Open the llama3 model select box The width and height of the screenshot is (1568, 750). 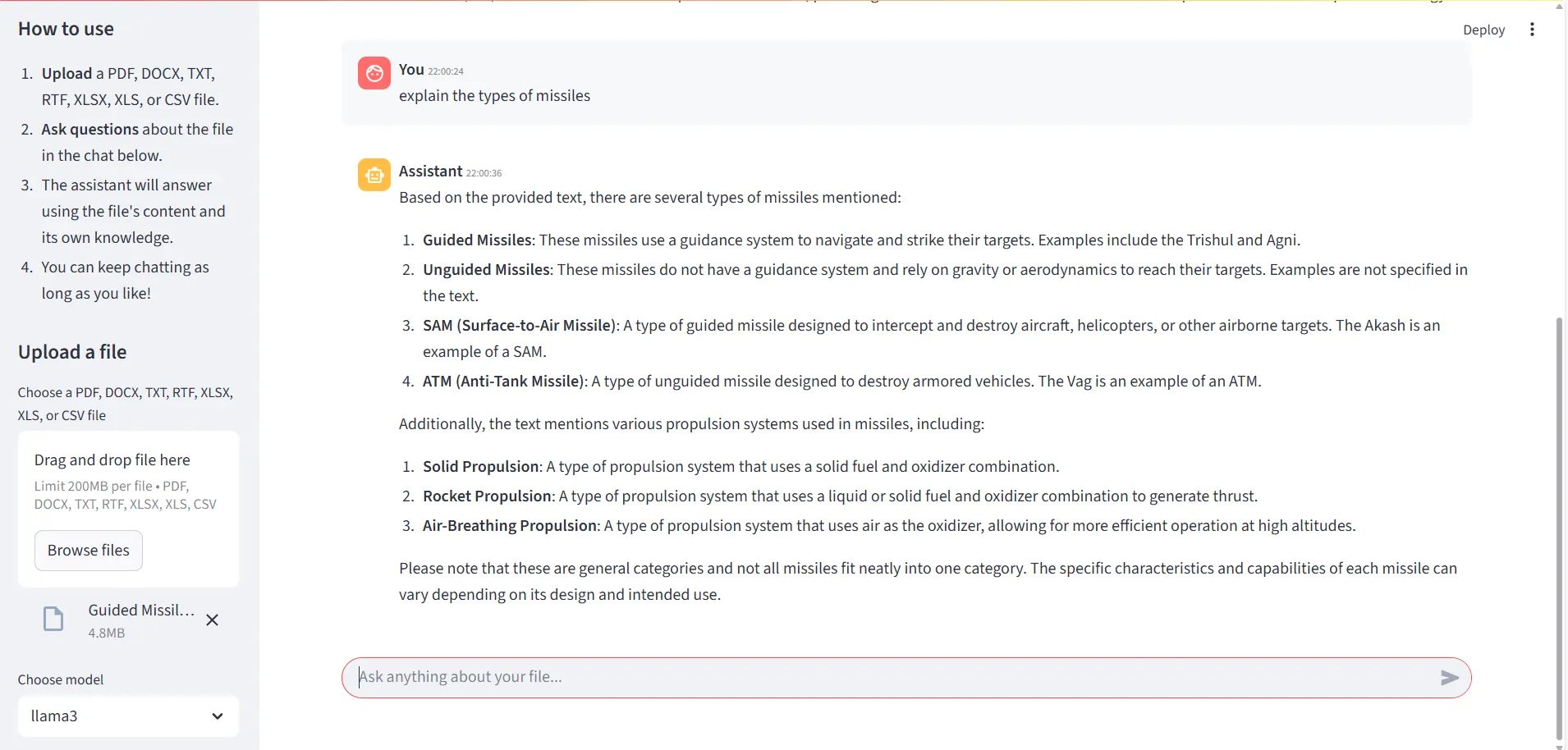click(115, 716)
